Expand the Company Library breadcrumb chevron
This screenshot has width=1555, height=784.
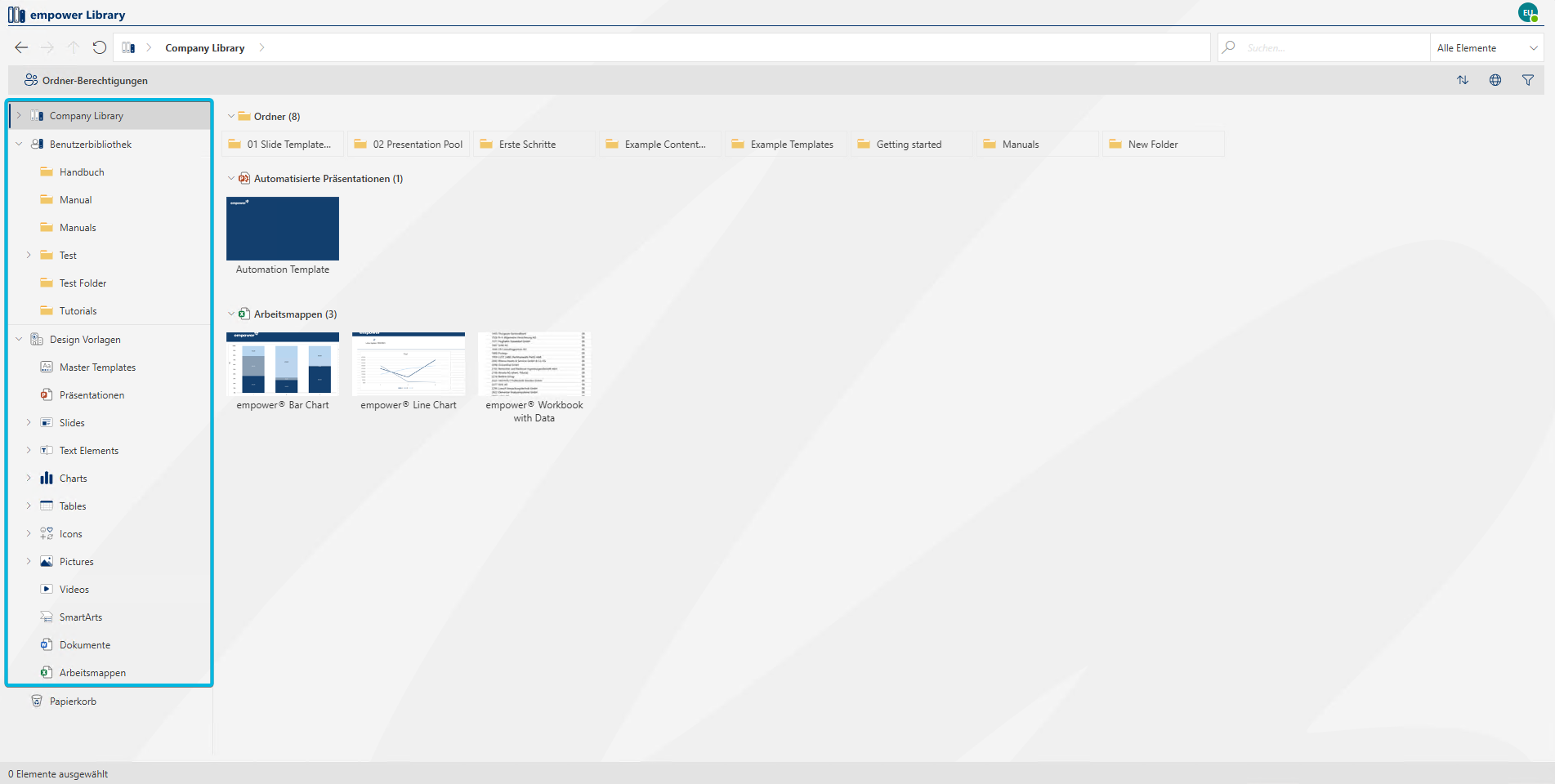pos(261,47)
